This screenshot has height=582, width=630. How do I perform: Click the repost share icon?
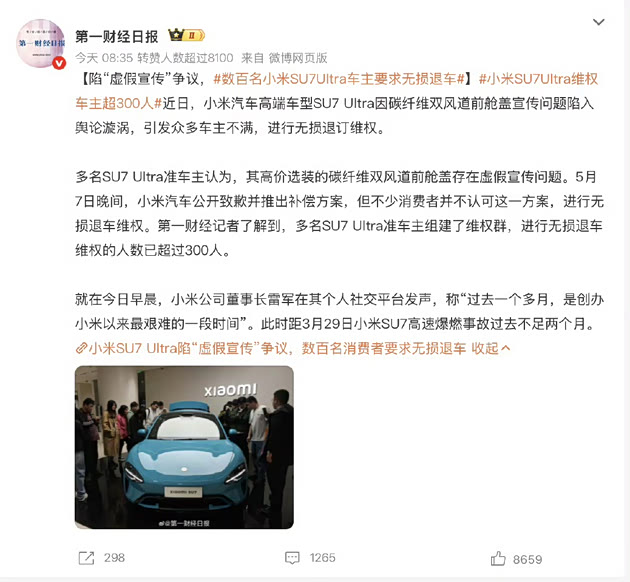click(86, 558)
